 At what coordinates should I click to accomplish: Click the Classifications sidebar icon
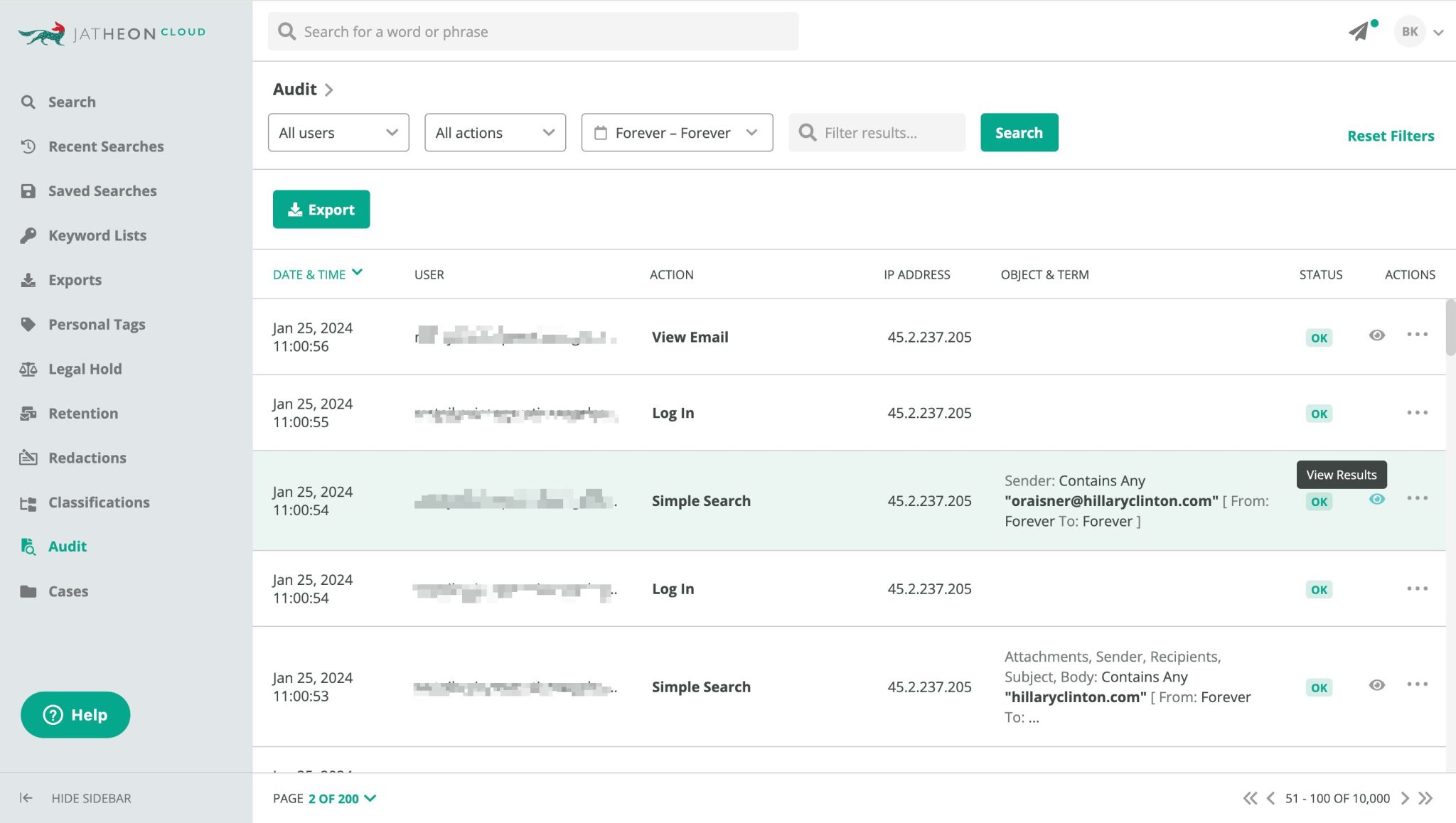(28, 502)
